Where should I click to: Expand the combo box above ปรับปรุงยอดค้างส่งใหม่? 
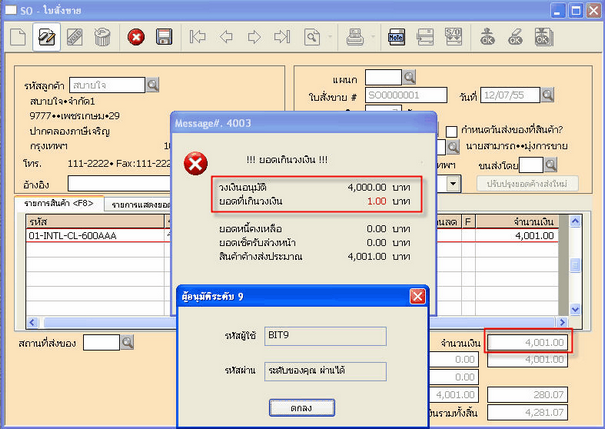[455, 184]
